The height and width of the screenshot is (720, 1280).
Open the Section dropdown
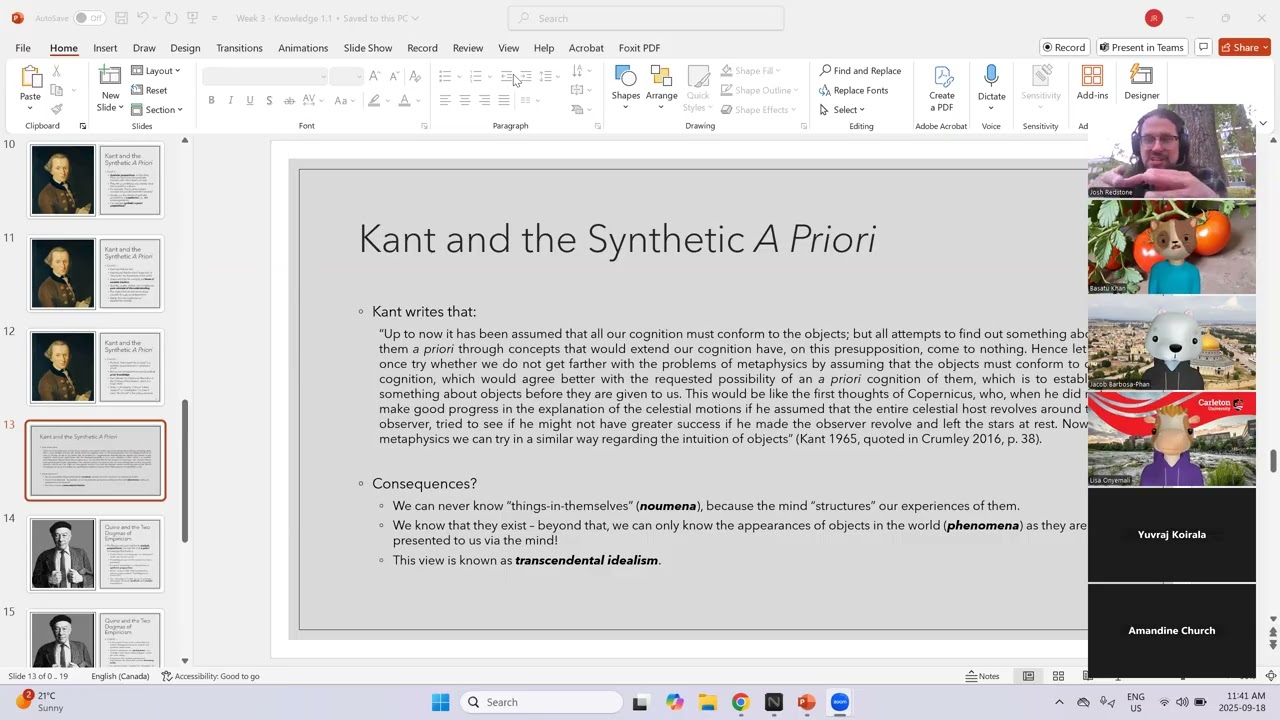(x=156, y=110)
